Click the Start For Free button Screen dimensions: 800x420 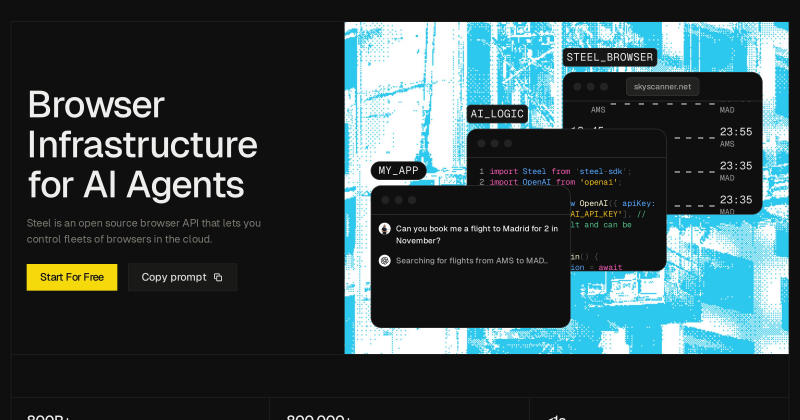click(x=72, y=277)
